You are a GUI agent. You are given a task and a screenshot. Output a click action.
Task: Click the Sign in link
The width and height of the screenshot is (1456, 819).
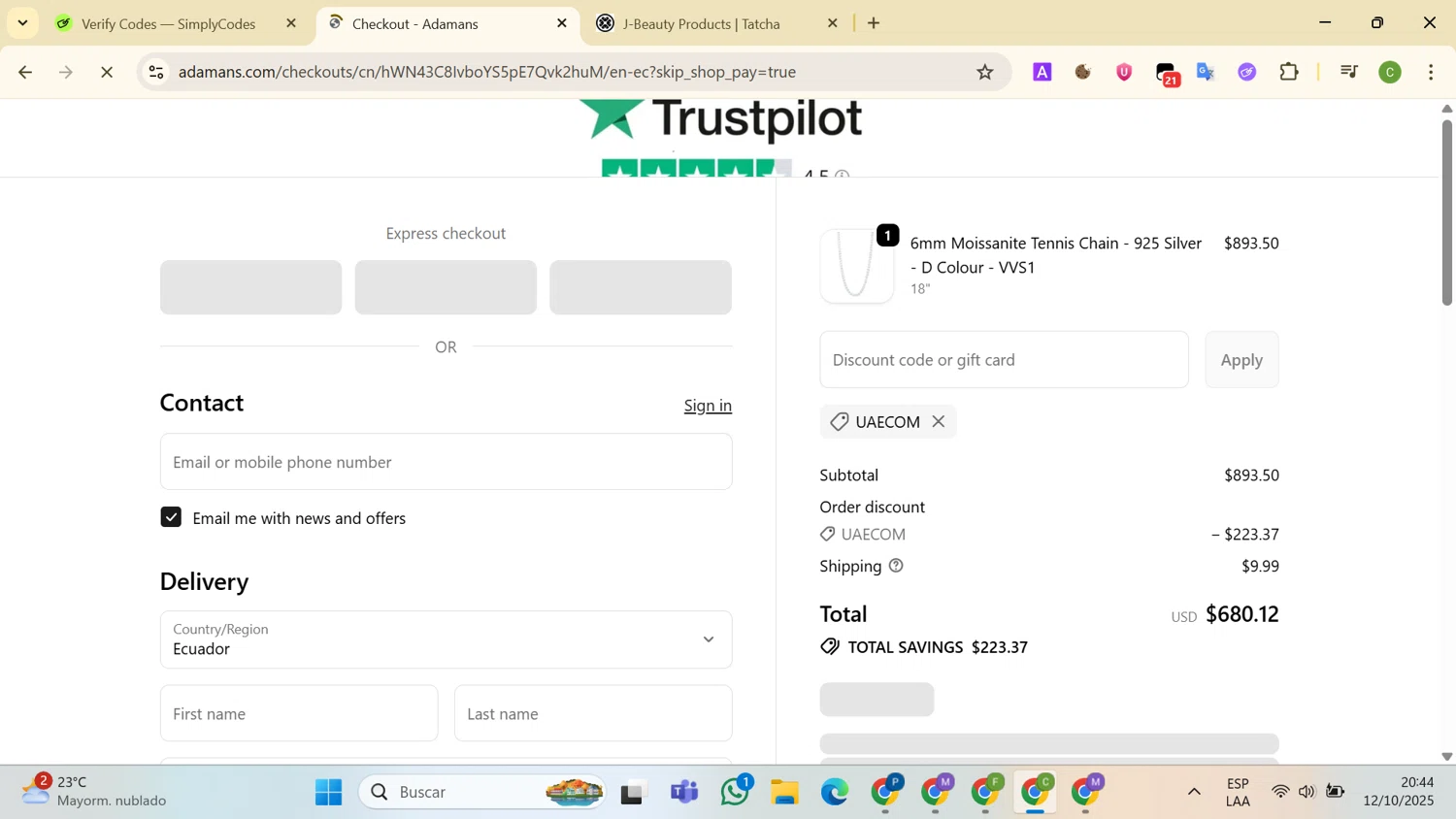tap(708, 406)
